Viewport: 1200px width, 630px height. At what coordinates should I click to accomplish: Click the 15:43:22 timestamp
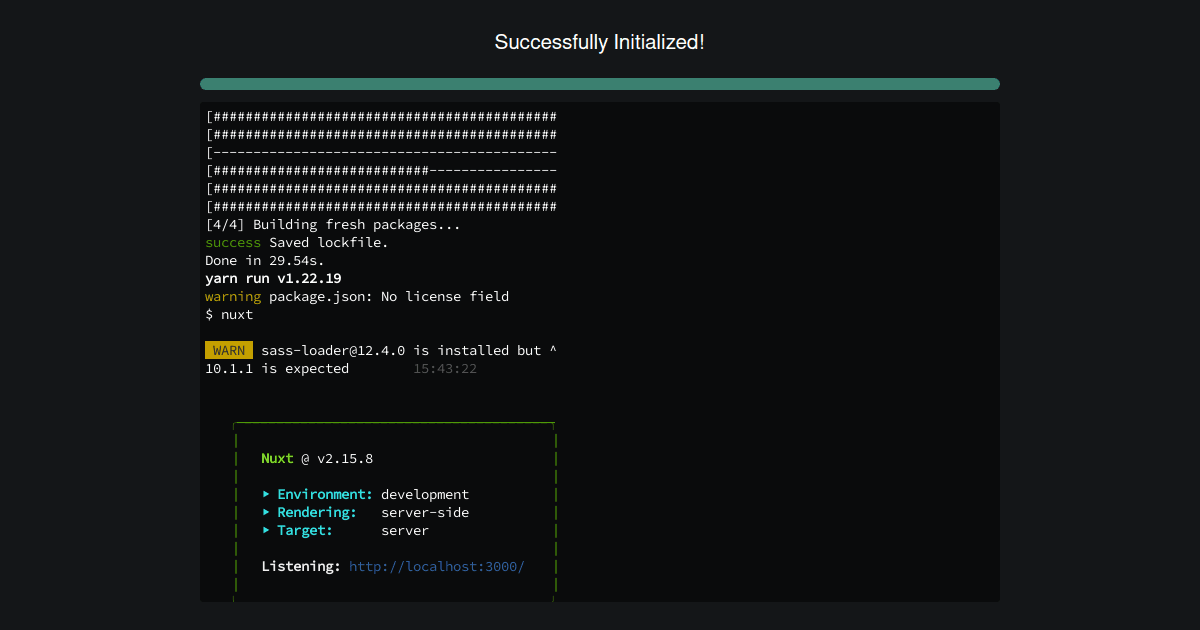pyautogui.click(x=445, y=368)
